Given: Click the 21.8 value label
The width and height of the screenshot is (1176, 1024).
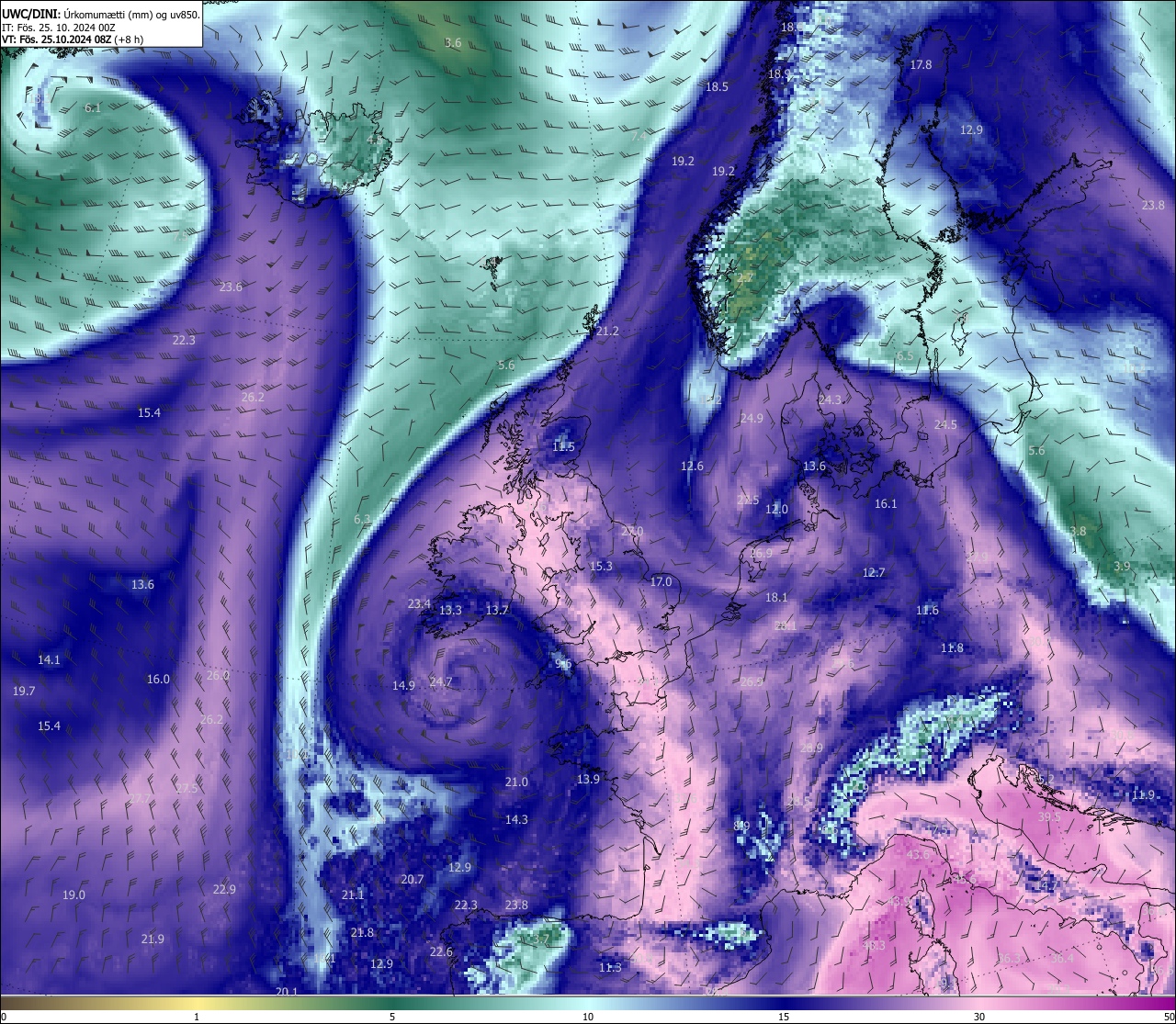Looking at the screenshot, I should [362, 933].
